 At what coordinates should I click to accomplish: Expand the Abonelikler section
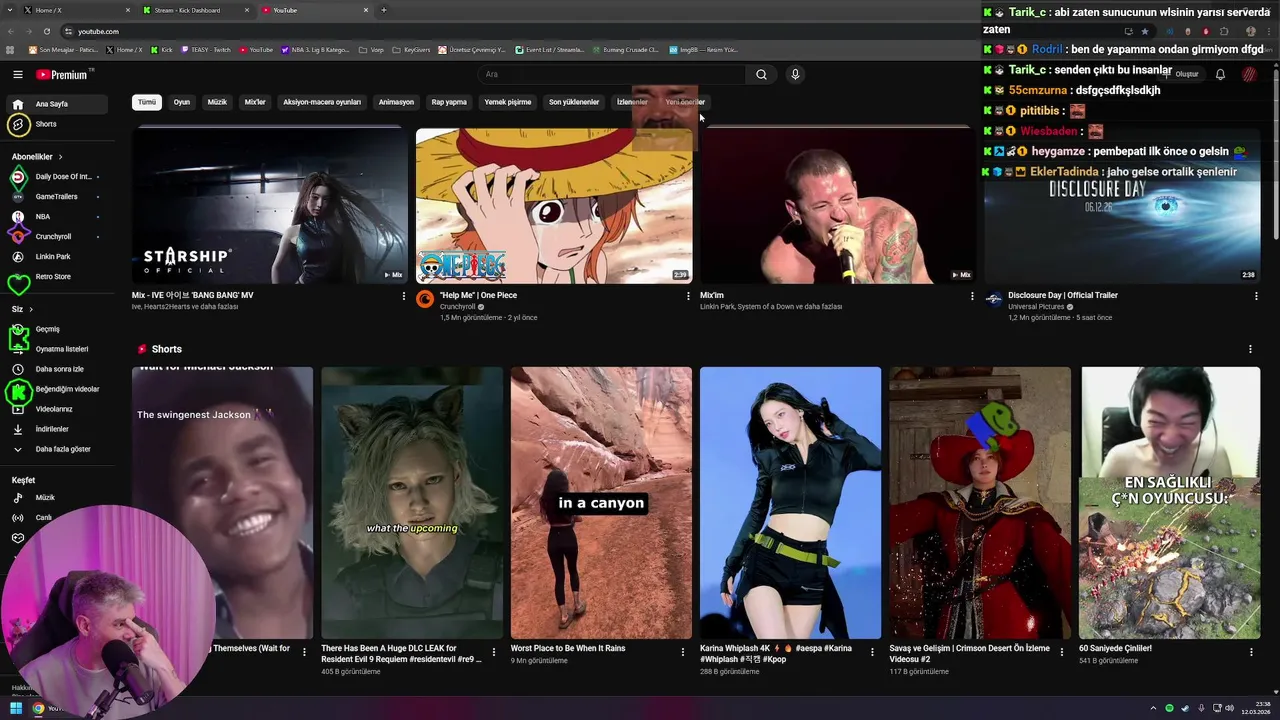pyautogui.click(x=37, y=157)
